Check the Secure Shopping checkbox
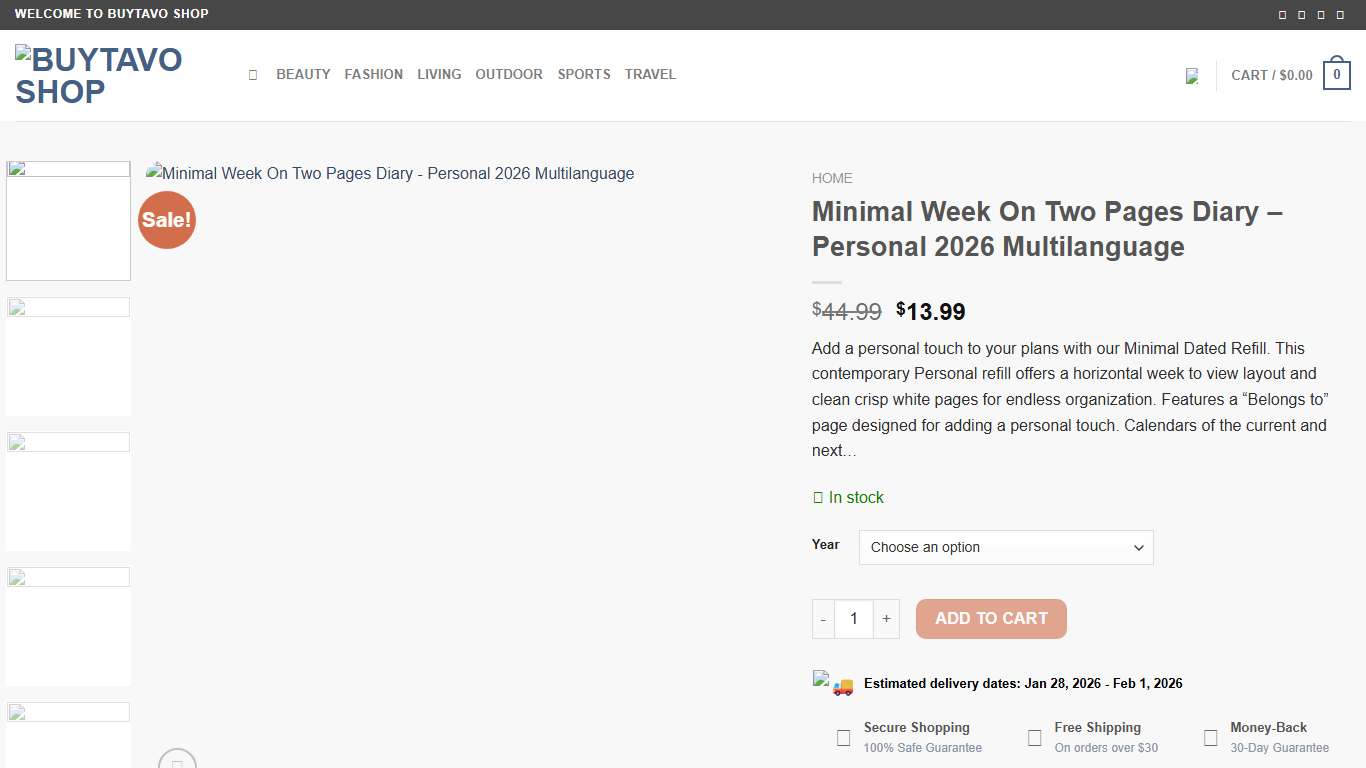Image resolution: width=1366 pixels, height=768 pixels. [843, 736]
